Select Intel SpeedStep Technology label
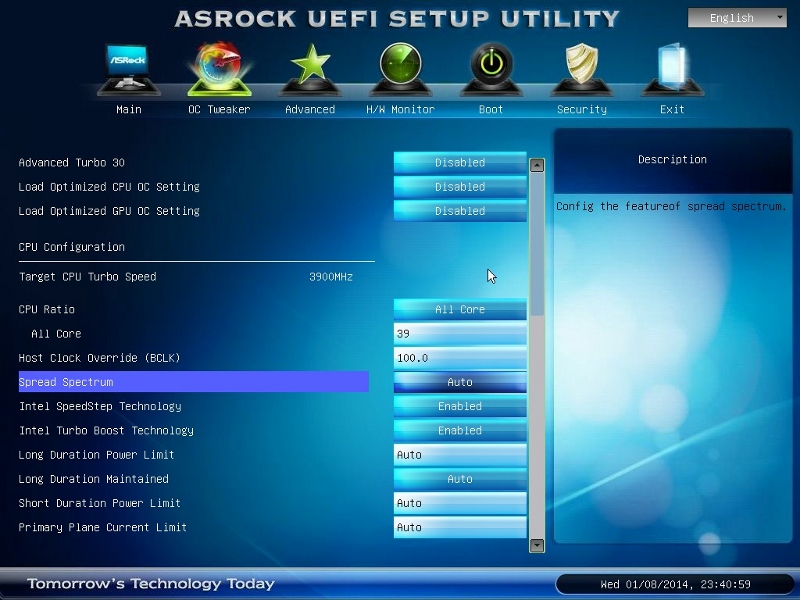The height and width of the screenshot is (600, 800). point(100,406)
